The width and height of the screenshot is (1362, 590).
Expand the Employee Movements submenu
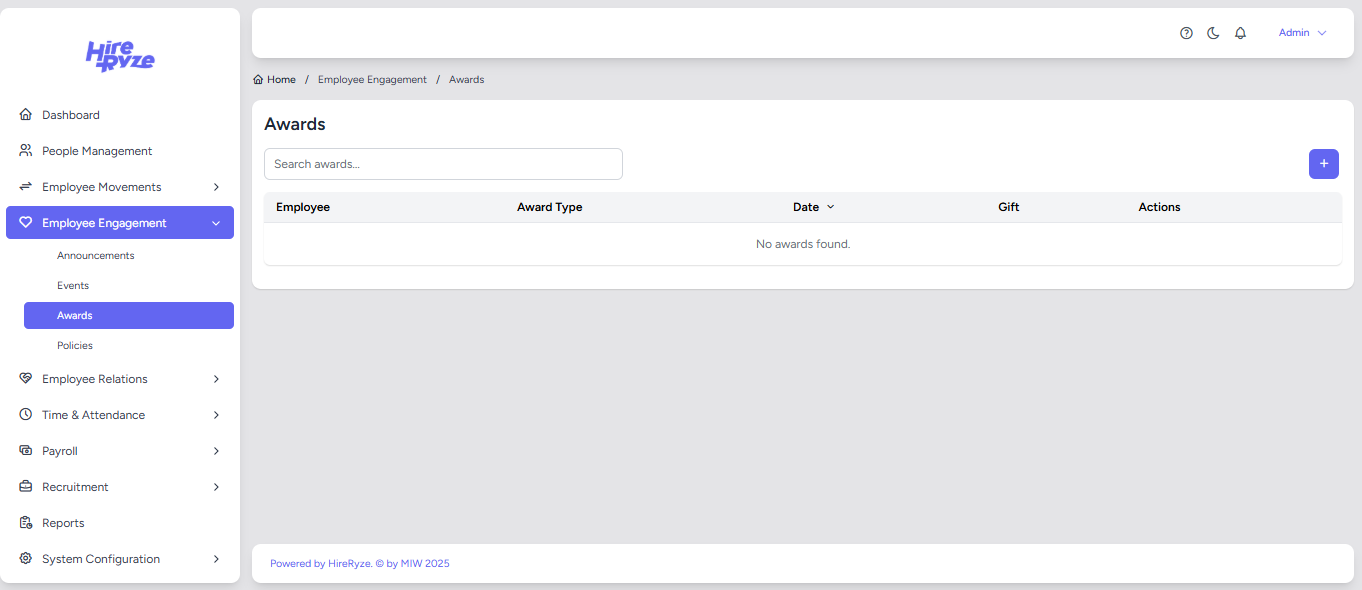click(x=216, y=187)
